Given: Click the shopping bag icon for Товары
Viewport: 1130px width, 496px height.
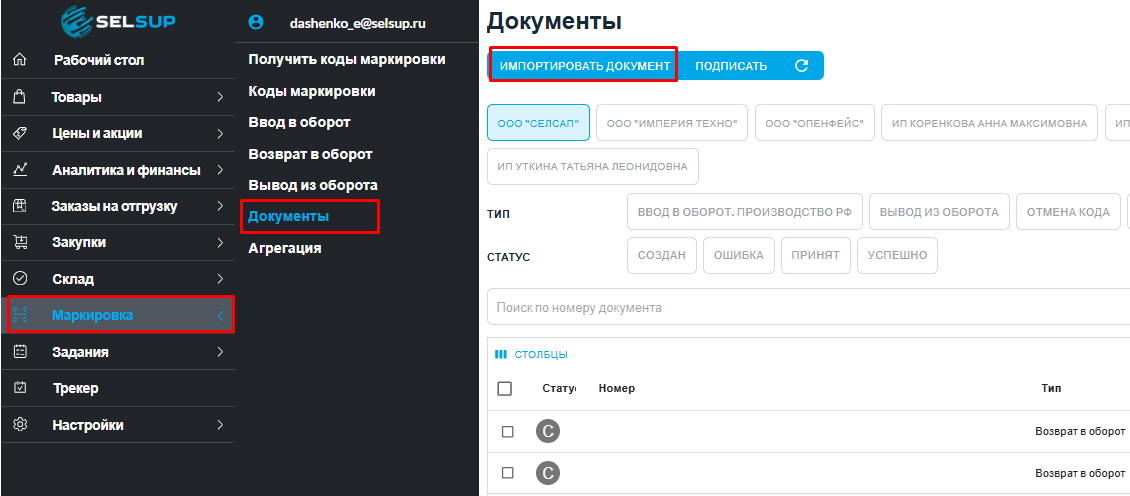Looking at the screenshot, I should coord(19,97).
